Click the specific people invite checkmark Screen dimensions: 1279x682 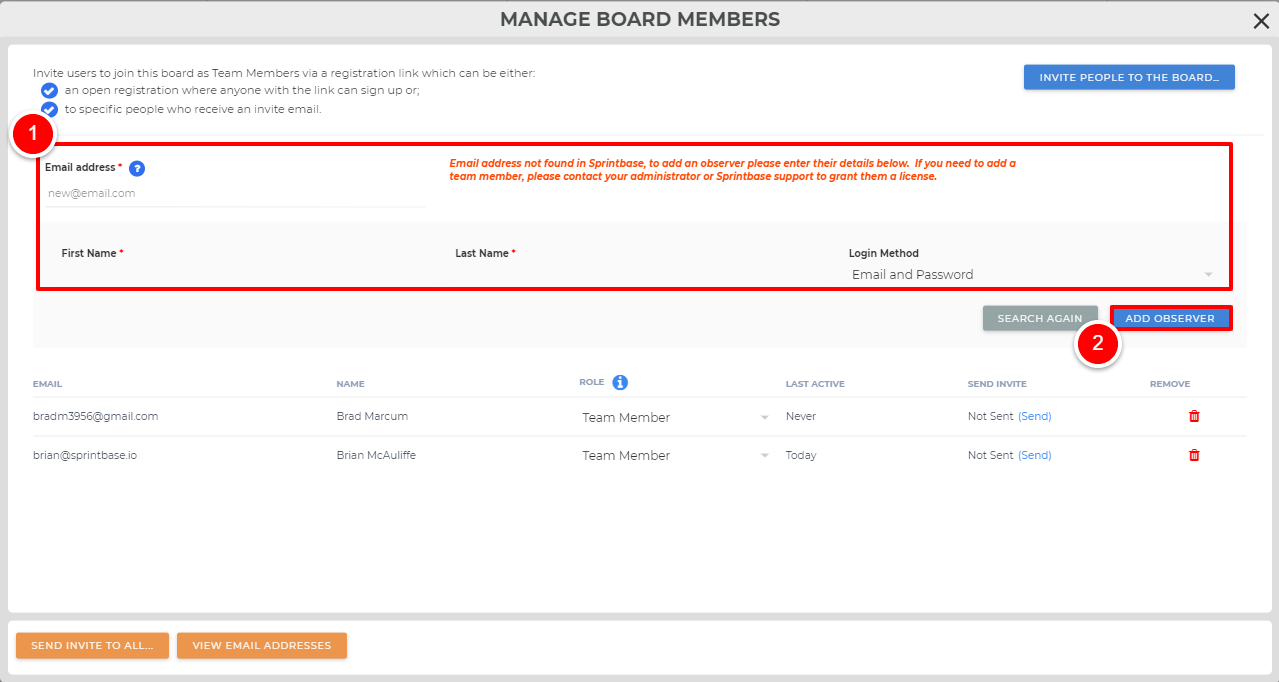click(49, 109)
